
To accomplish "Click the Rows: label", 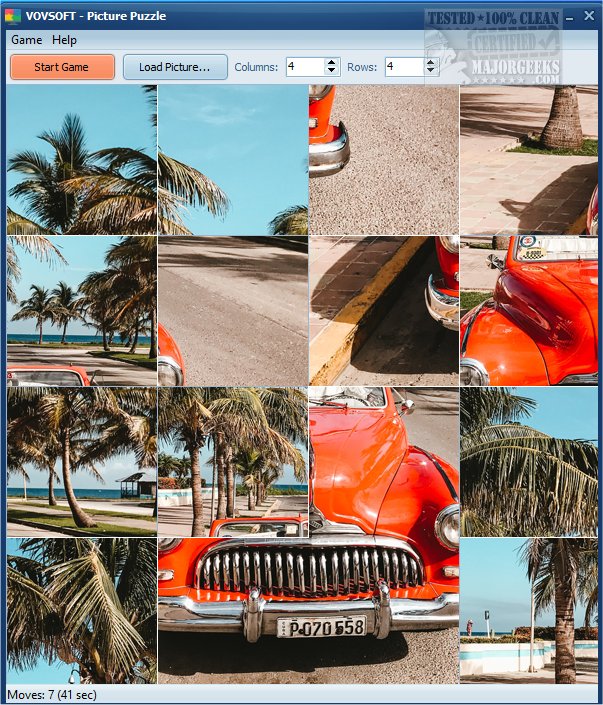I will pyautogui.click(x=362, y=67).
